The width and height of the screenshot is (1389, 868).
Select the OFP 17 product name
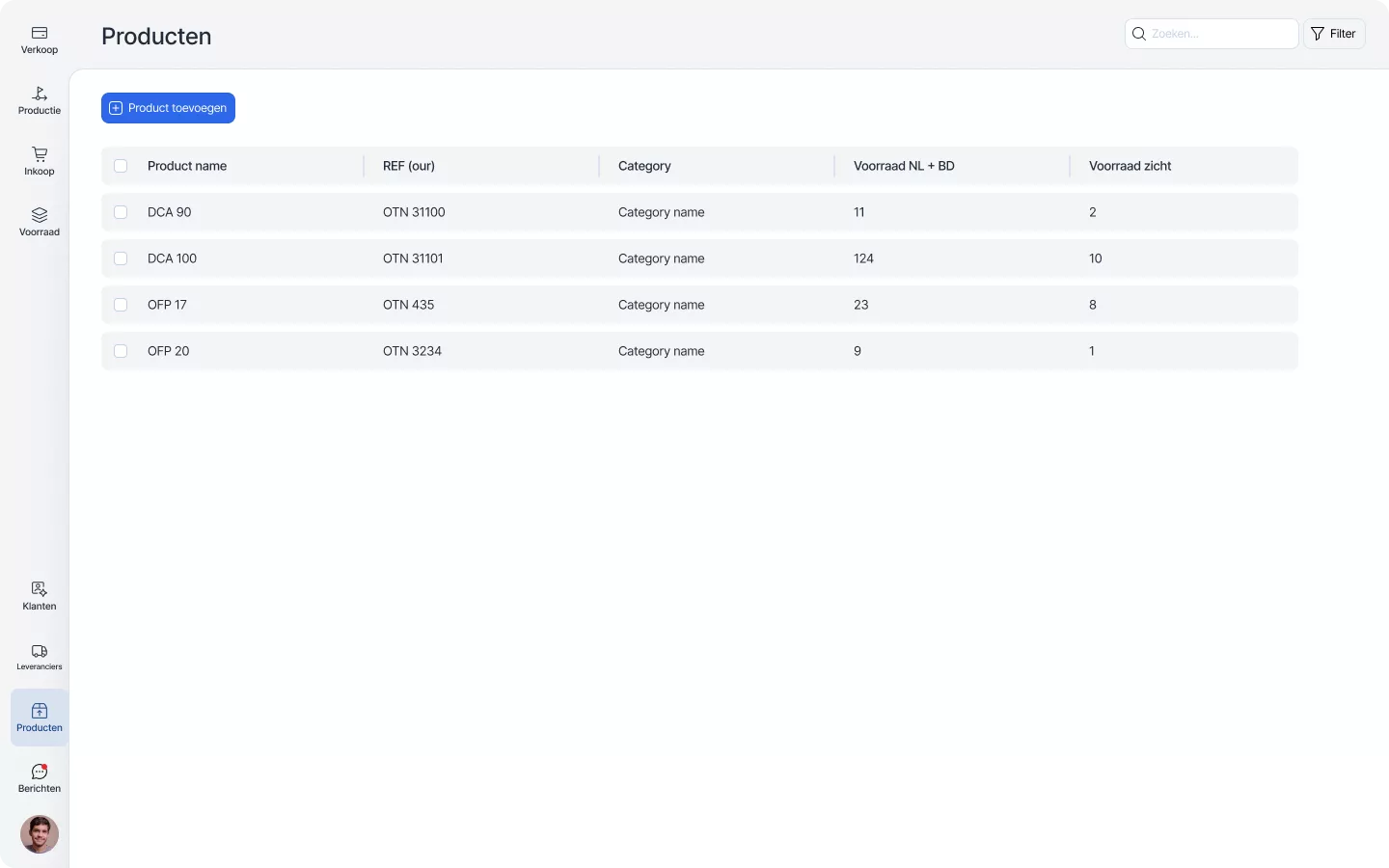(167, 305)
